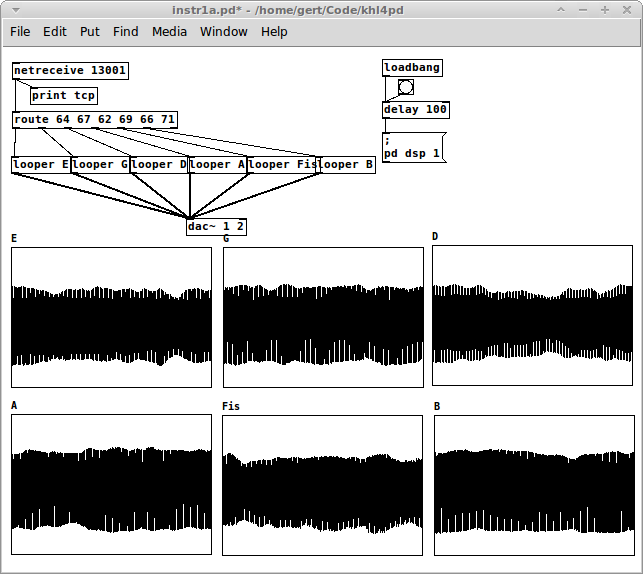Viewport: 643px width, 574px height.
Task: Open the File menu
Action: 20,31
